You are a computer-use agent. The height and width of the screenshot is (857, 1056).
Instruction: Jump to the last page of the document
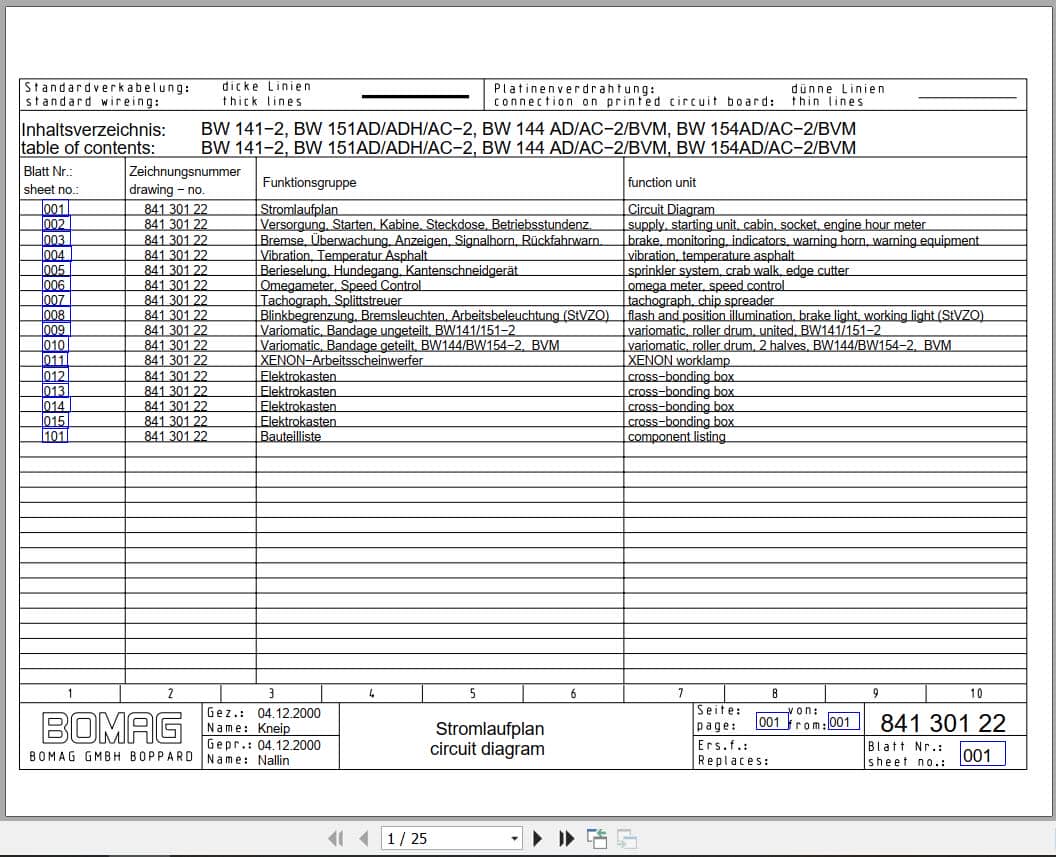[x=565, y=838]
